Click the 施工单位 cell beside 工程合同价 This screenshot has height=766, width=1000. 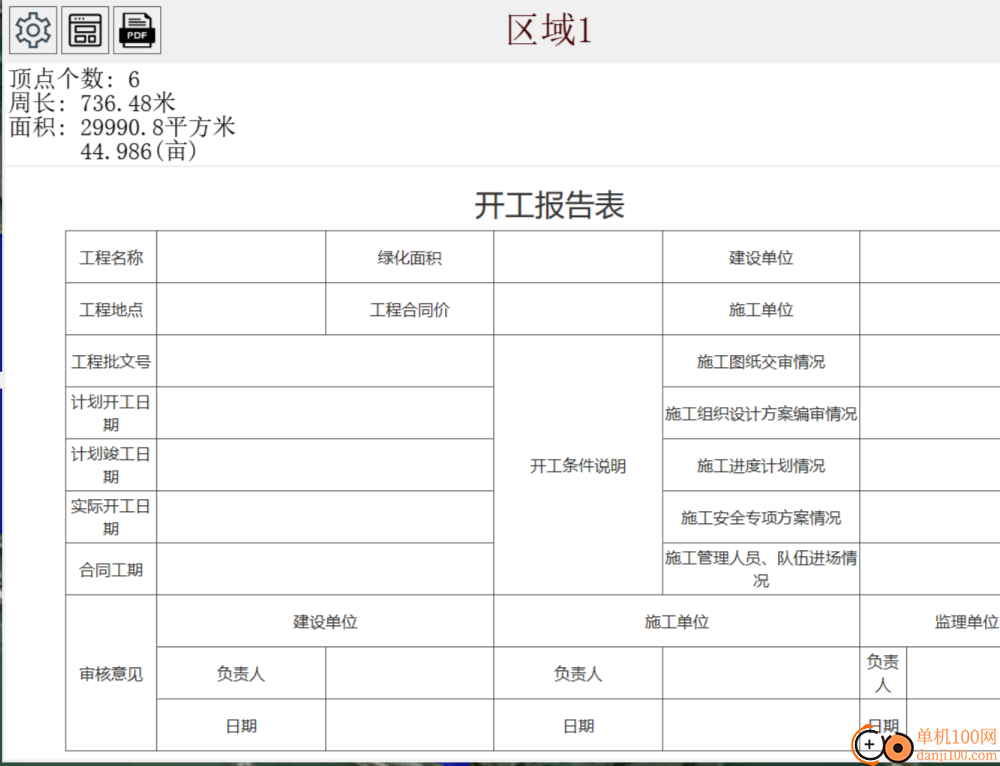(761, 309)
